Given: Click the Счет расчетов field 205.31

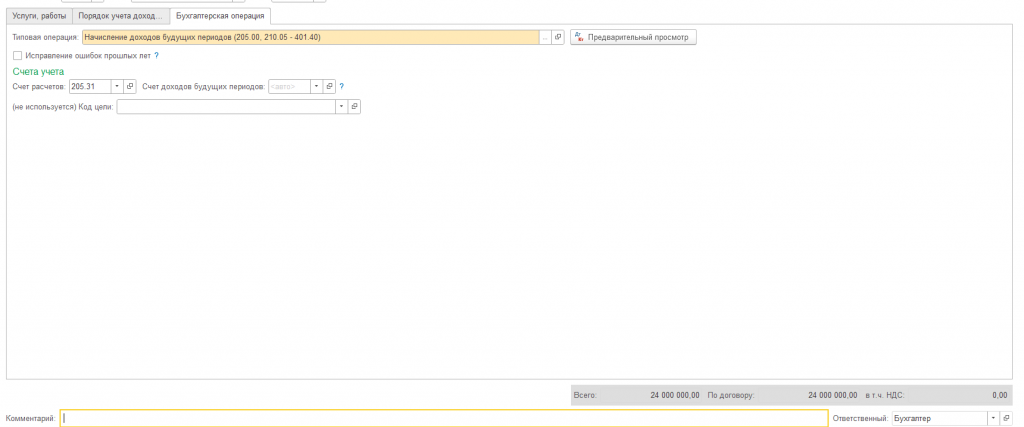Looking at the screenshot, I should click(89, 86).
